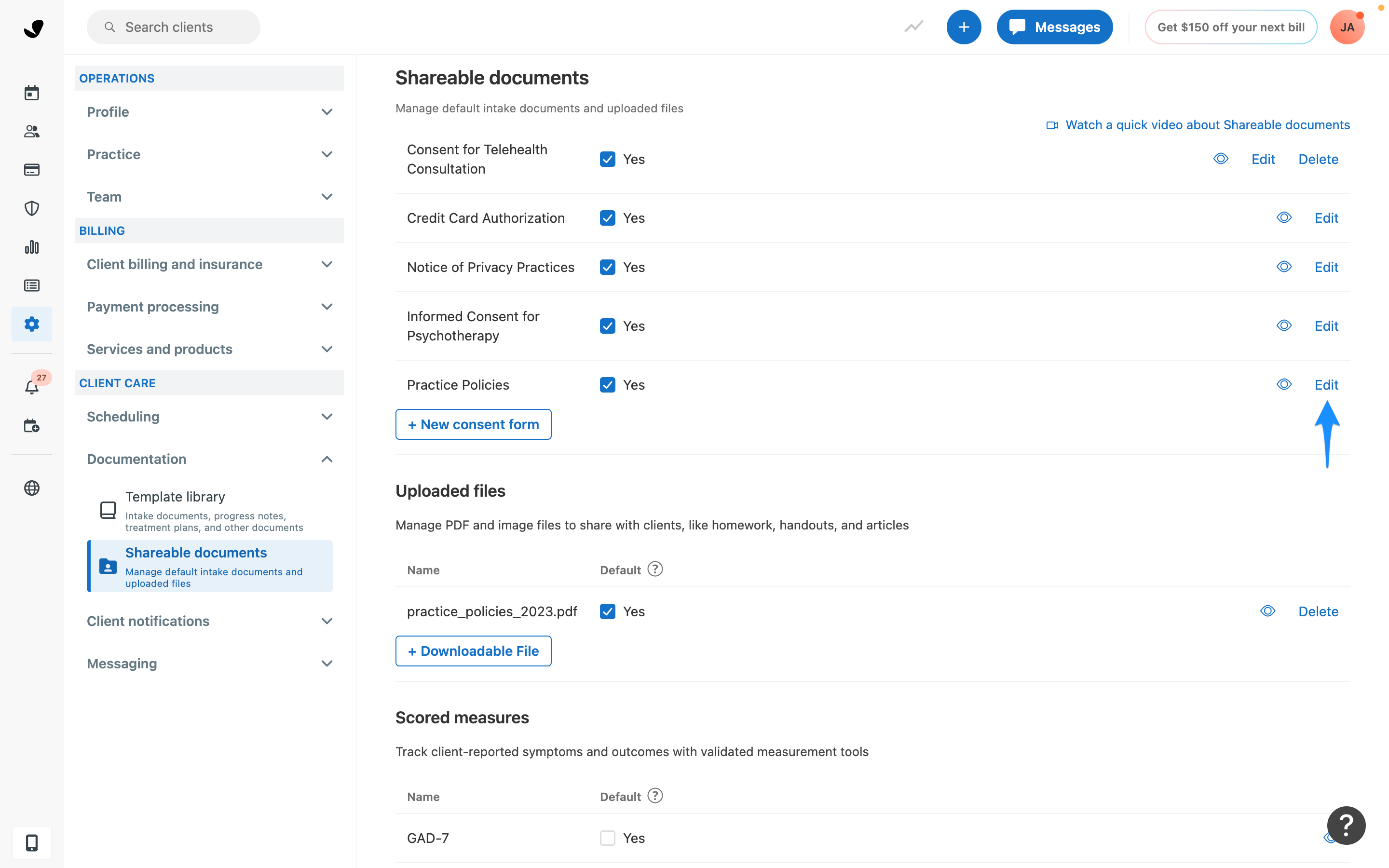Watch quick video about Shareable documents
This screenshot has height=868, width=1389.
click(x=1198, y=125)
